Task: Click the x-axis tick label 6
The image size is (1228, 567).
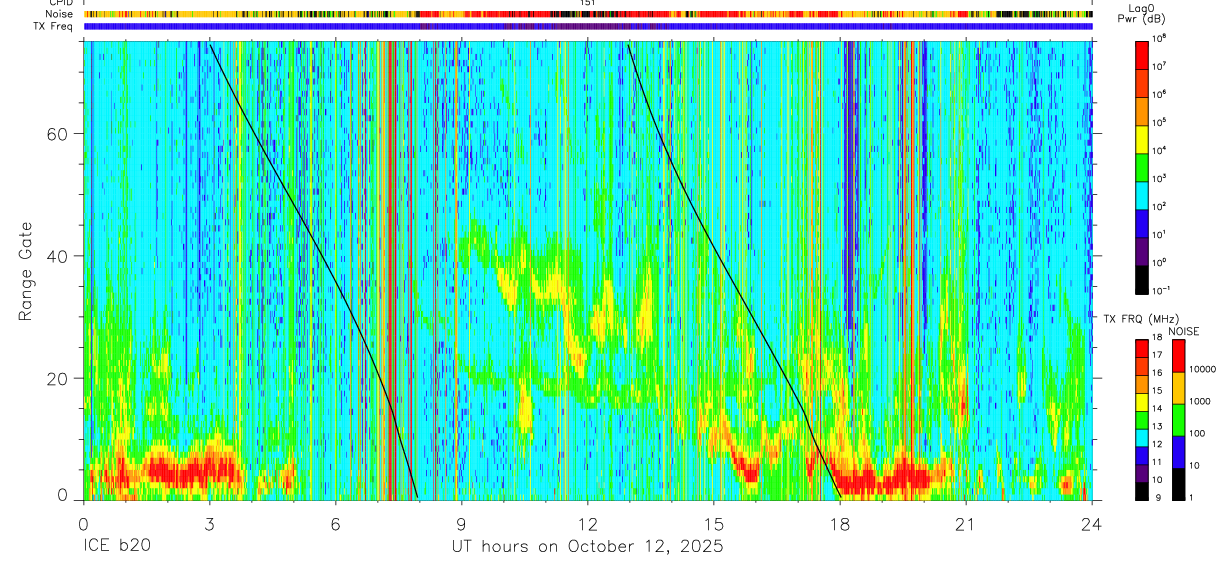Action: click(x=335, y=523)
